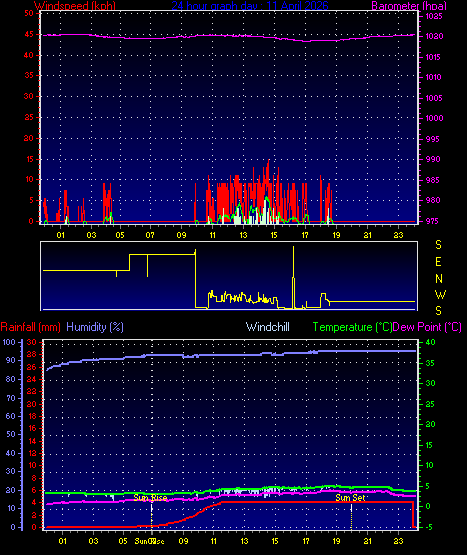467x555 pixels.
Task: Click barometer axis value 975
Action: [432, 221]
